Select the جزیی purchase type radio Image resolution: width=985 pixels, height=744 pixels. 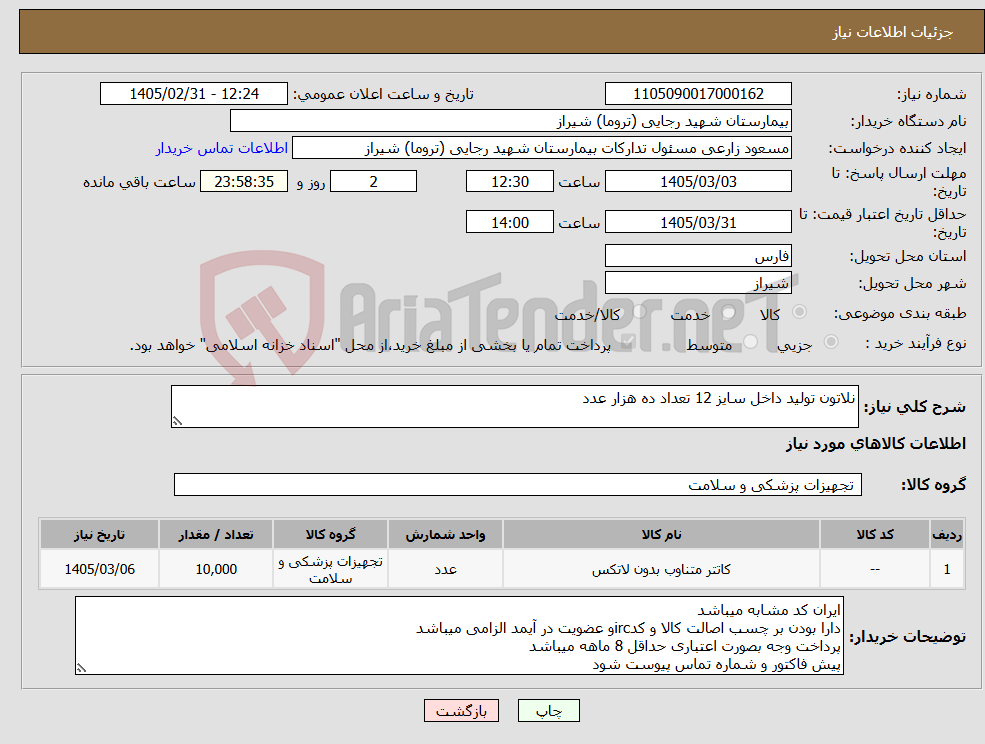pos(830,342)
